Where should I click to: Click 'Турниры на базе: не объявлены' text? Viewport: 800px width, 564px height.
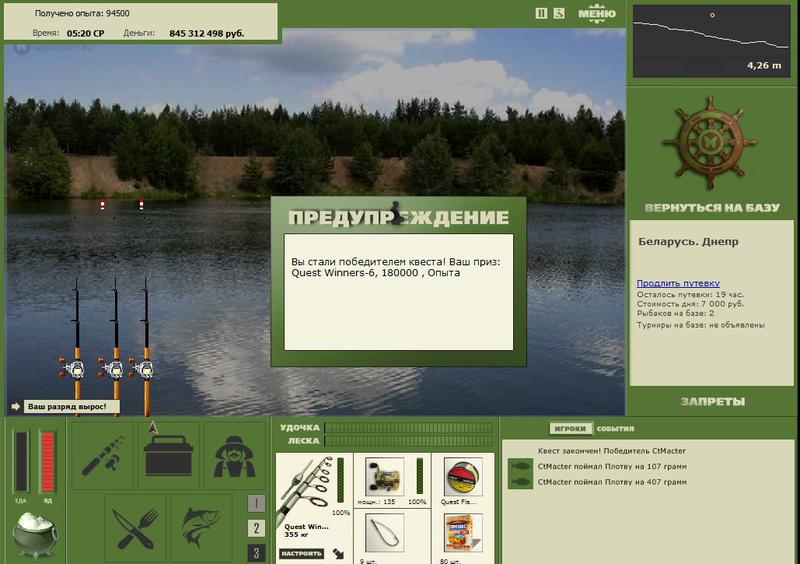click(701, 325)
